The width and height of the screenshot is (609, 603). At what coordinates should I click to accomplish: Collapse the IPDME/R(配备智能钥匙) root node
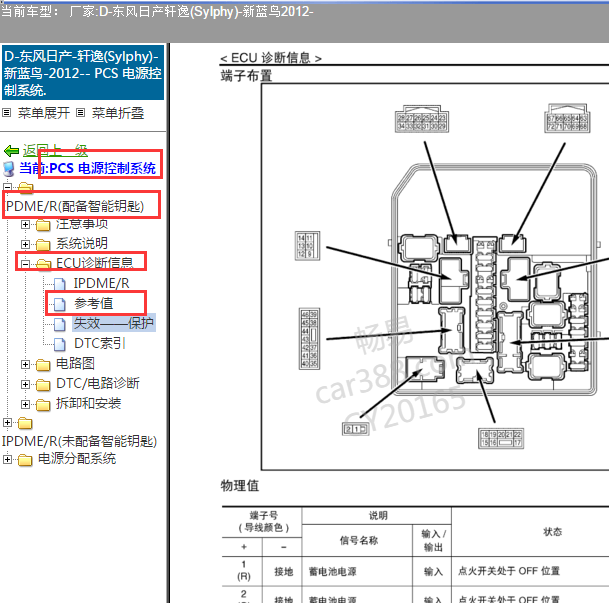tap(7, 186)
